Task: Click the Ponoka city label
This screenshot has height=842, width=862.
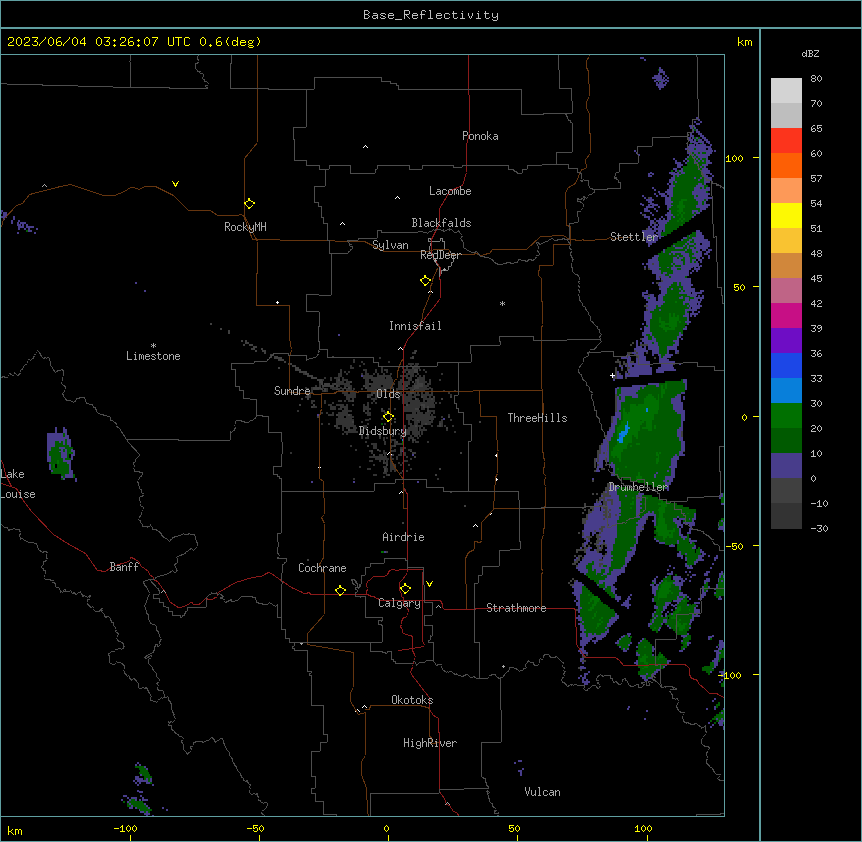Action: coord(480,136)
